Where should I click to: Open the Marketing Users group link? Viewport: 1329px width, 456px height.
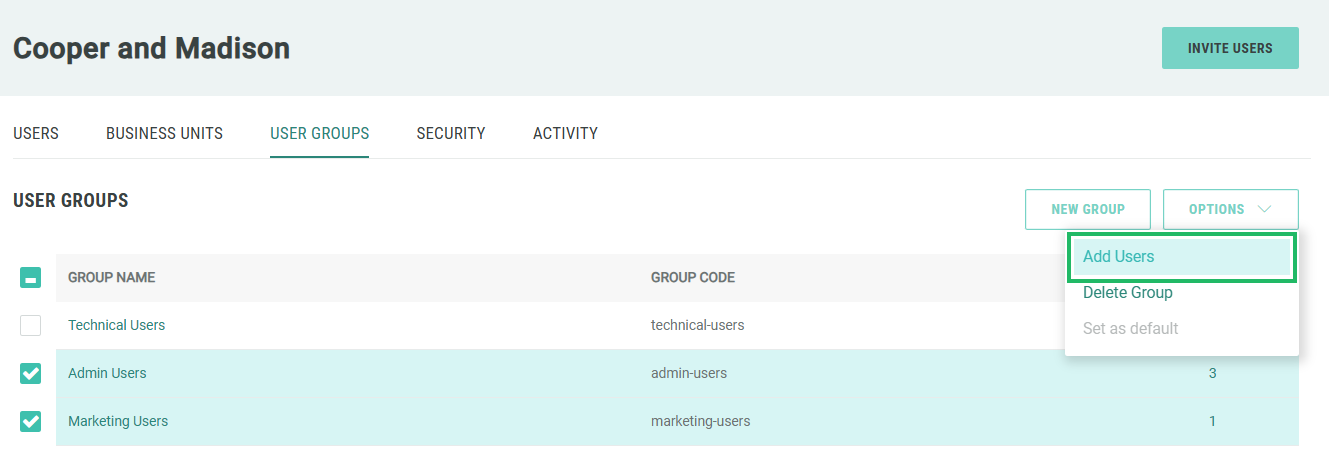pos(118,421)
